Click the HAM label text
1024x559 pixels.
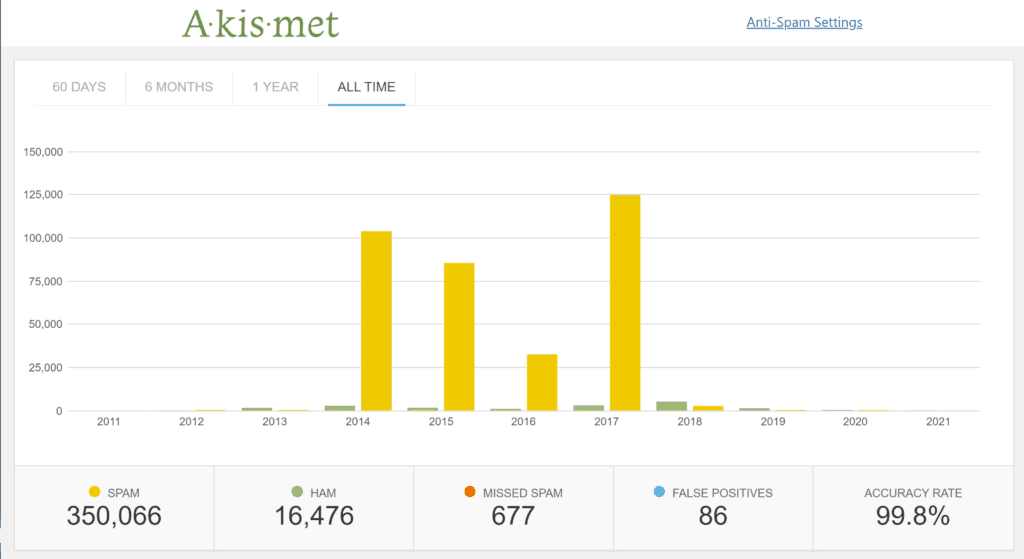tap(323, 493)
